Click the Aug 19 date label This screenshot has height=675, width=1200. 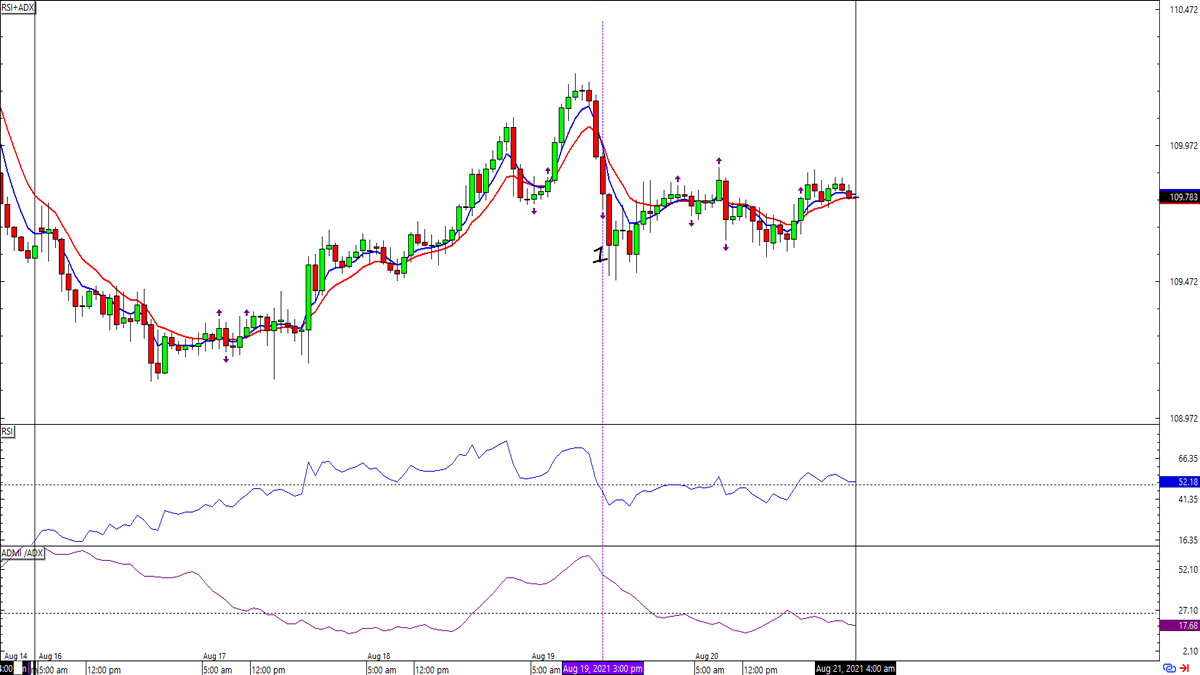pos(543,656)
